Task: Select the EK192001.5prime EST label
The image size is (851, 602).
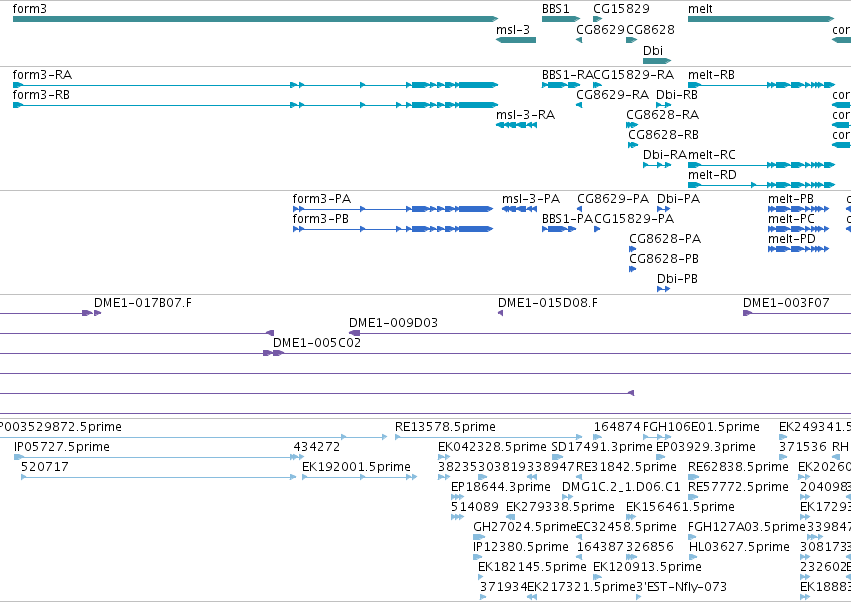Action: pyautogui.click(x=356, y=467)
